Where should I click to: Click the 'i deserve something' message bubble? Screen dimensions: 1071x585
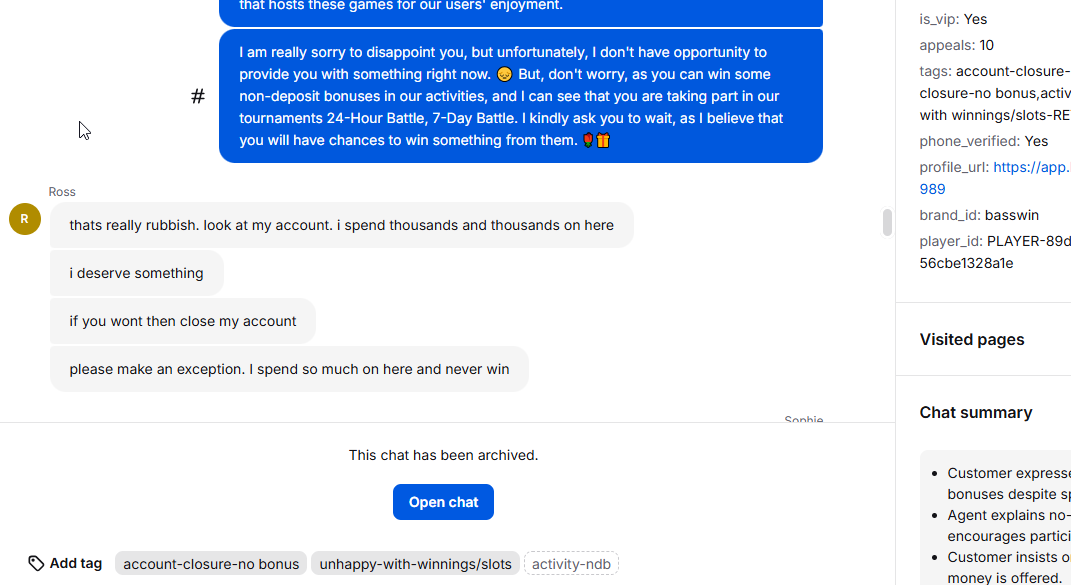tap(137, 273)
